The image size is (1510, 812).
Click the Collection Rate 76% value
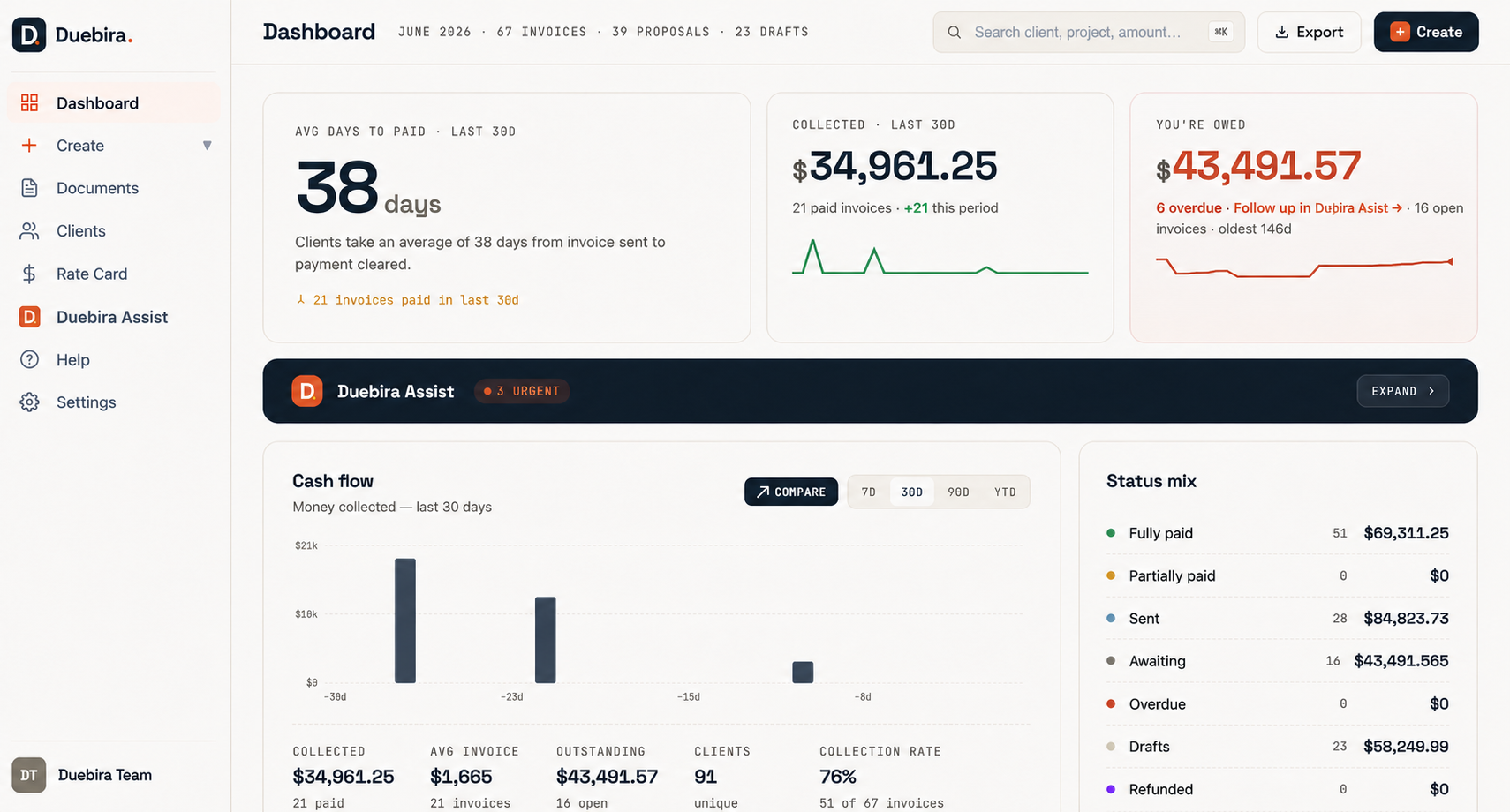click(x=838, y=777)
